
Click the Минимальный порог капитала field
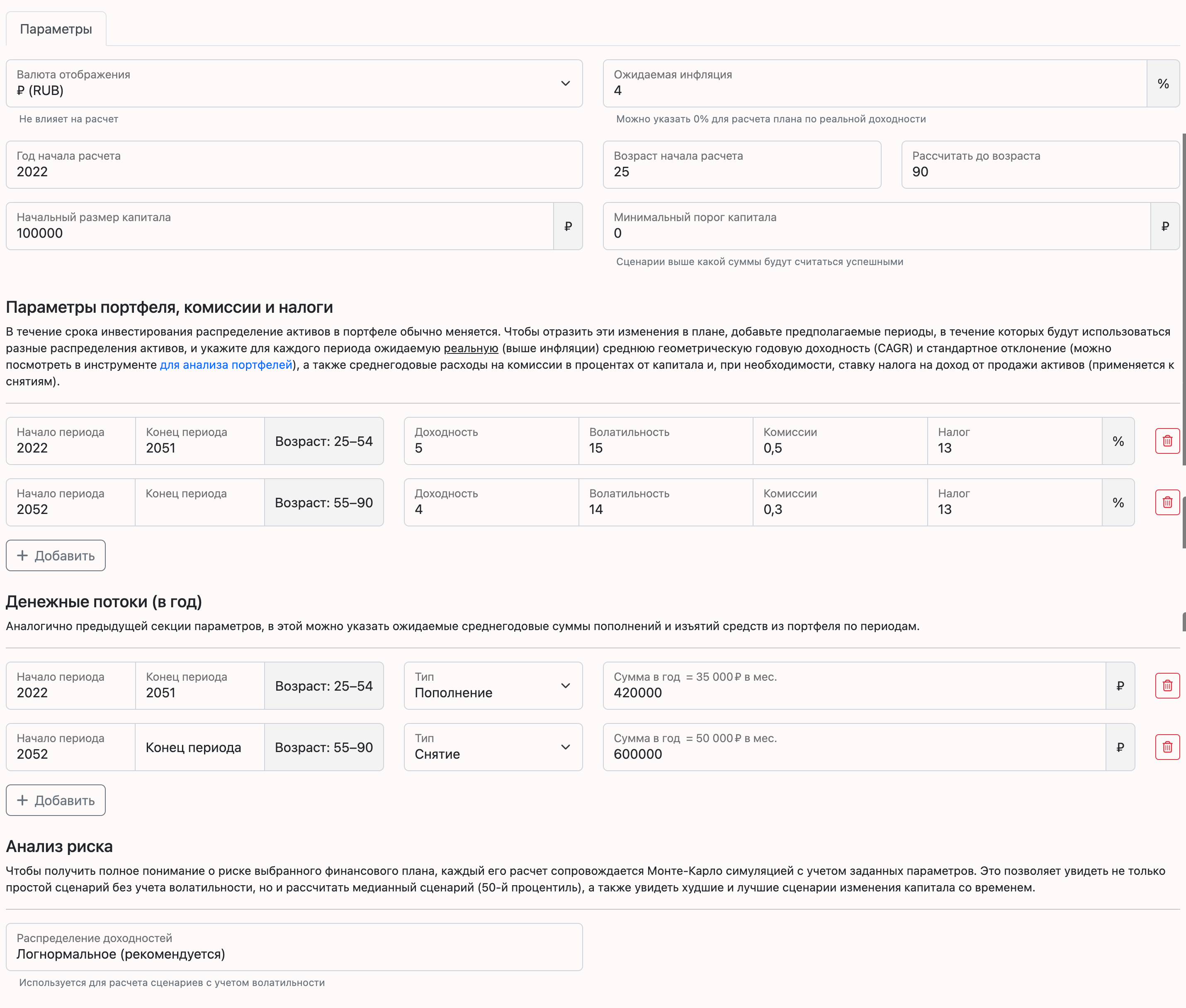coord(877,226)
